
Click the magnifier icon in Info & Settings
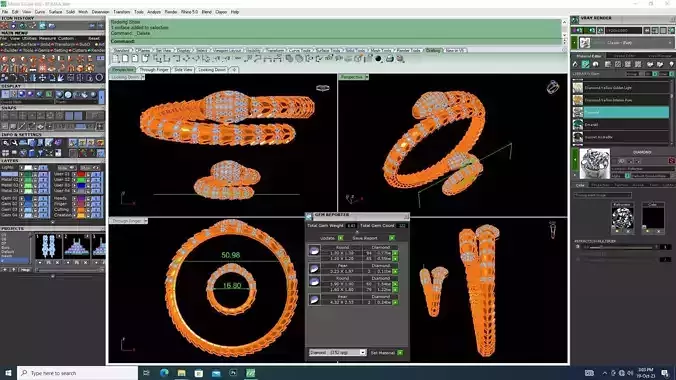pos(6,143)
